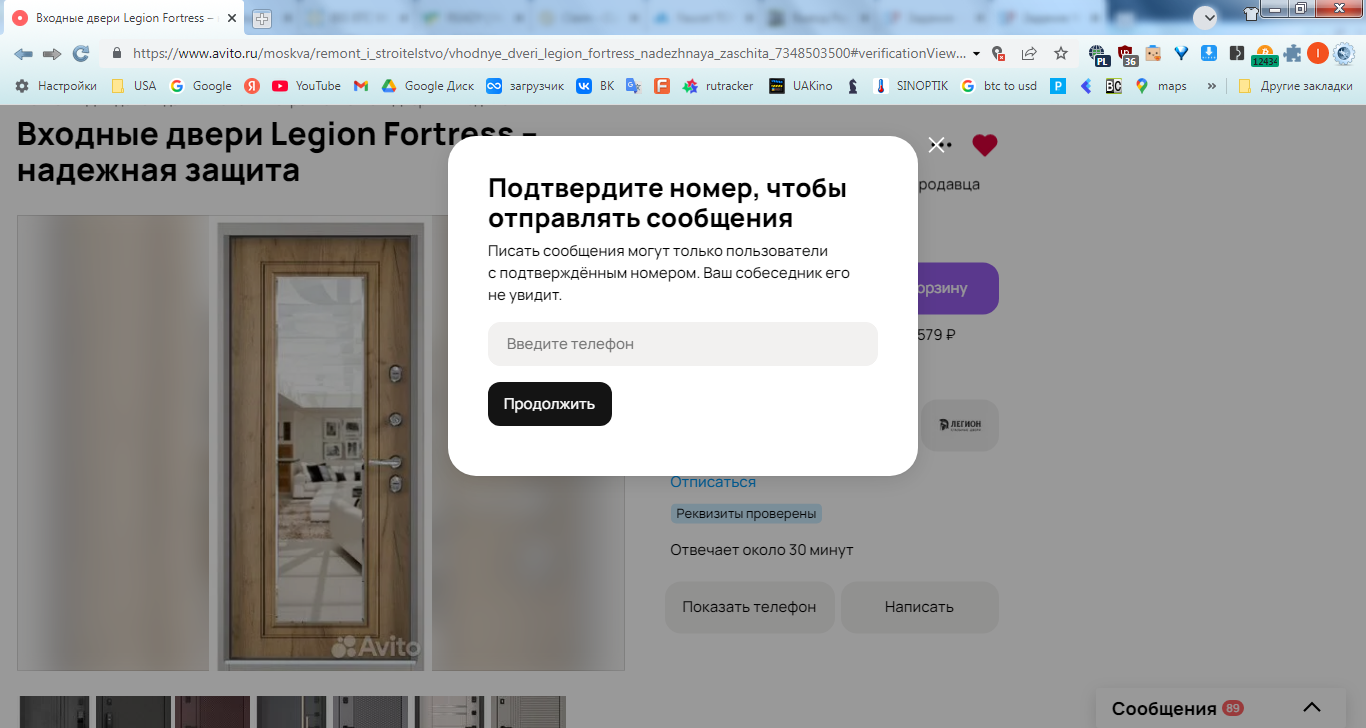The height and width of the screenshot is (728, 1366).
Task: Open the USA bookmarks folder
Action: [x=134, y=86]
